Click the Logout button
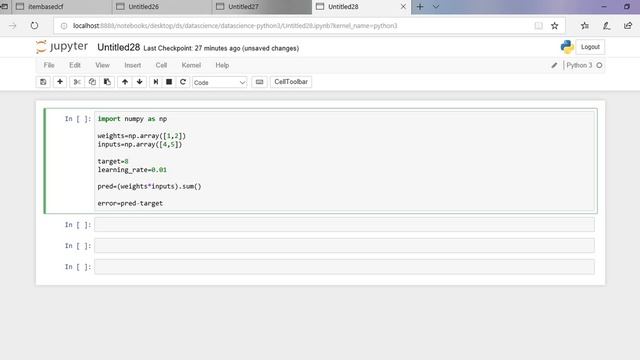Image resolution: width=640 pixels, height=360 pixels. (x=590, y=47)
